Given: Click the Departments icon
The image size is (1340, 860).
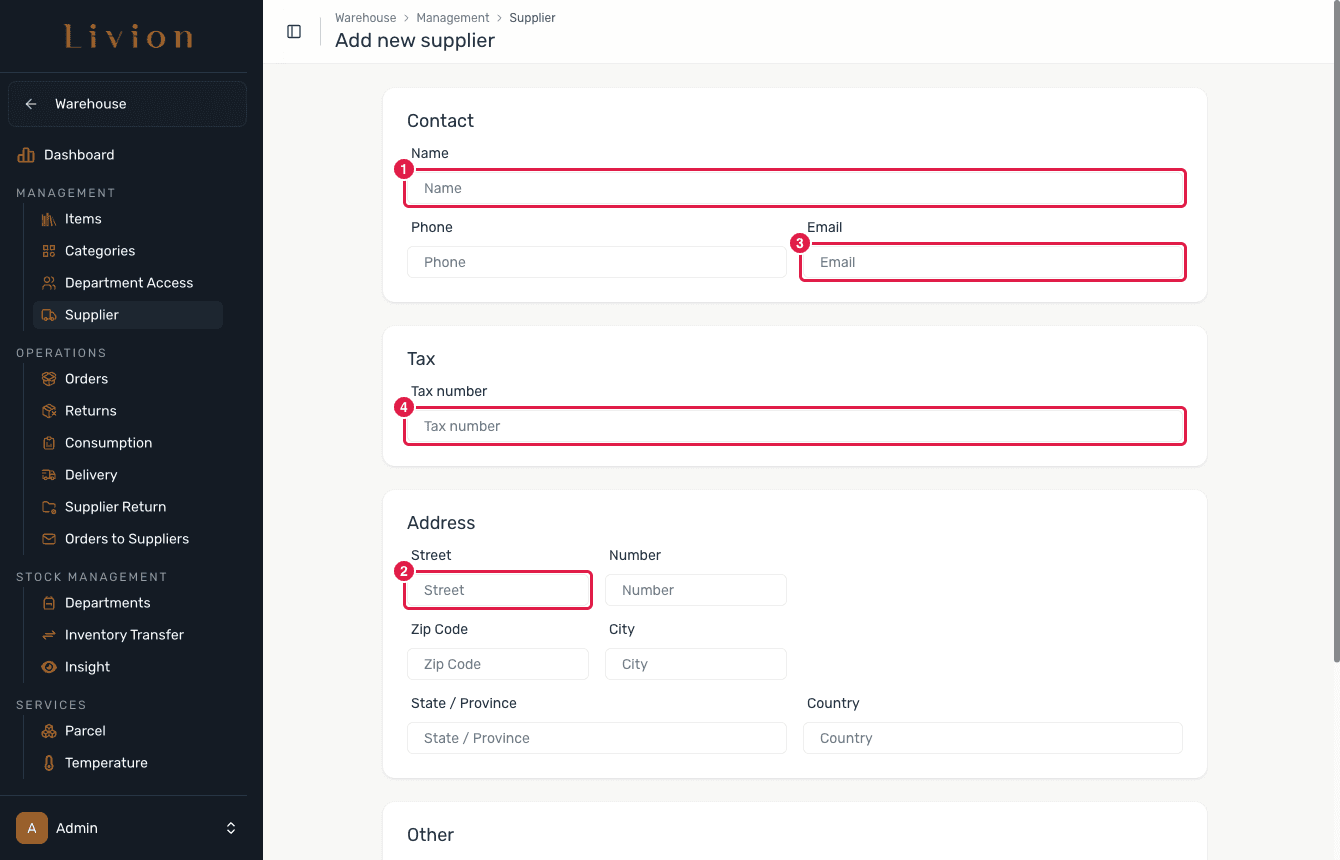Looking at the screenshot, I should [48, 603].
